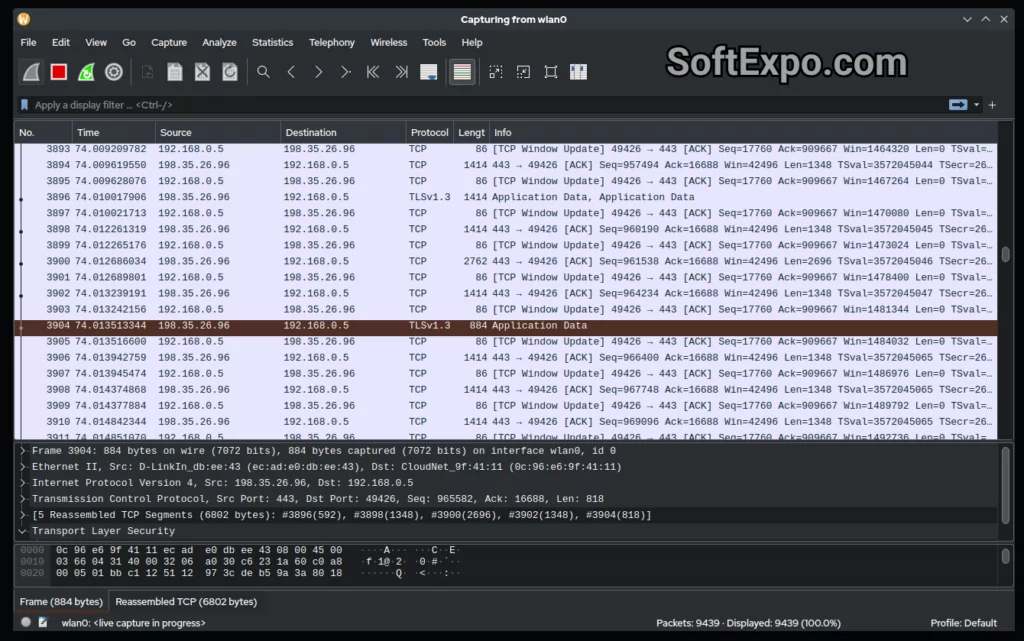Open the Find Packet tool
The image size is (1024, 641).
point(264,71)
